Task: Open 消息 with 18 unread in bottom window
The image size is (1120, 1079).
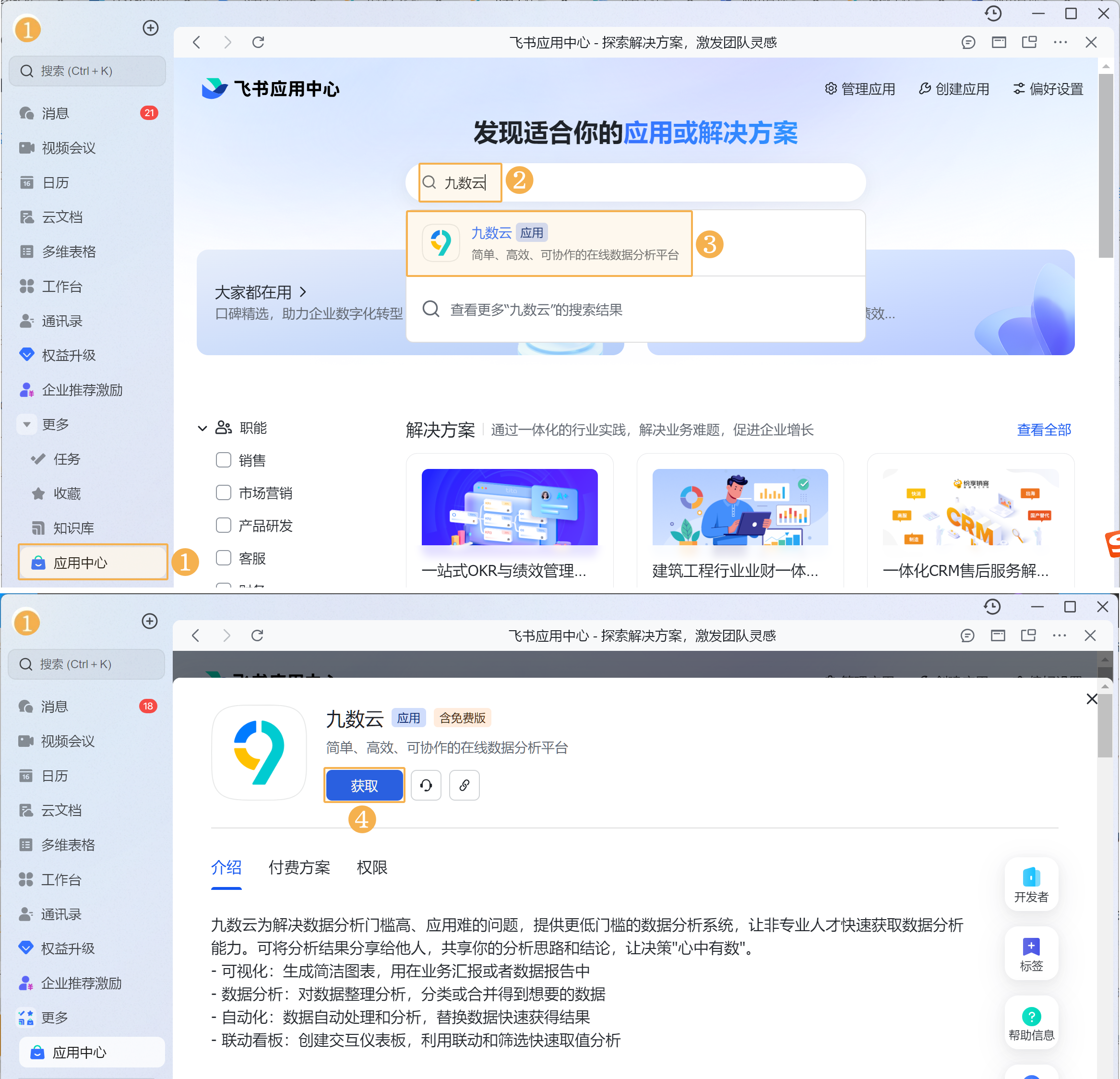Action: pos(87,707)
